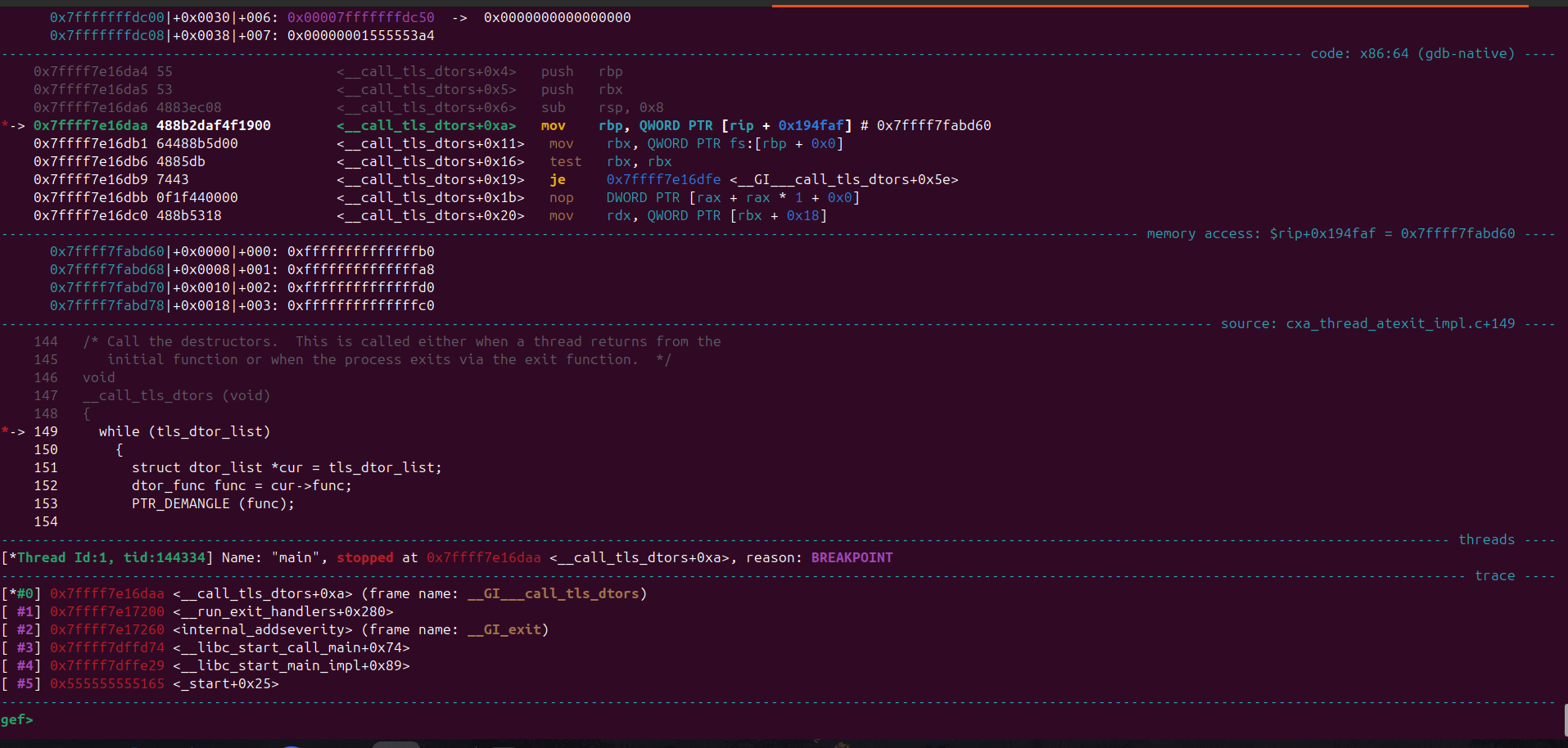This screenshot has height=748, width=1568.
Task: Select frame #5 _start+0x25
Action: pos(225,683)
